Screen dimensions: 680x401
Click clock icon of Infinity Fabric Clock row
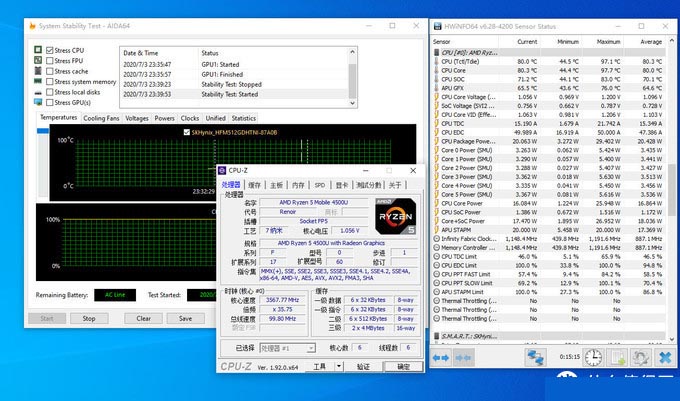437,239
